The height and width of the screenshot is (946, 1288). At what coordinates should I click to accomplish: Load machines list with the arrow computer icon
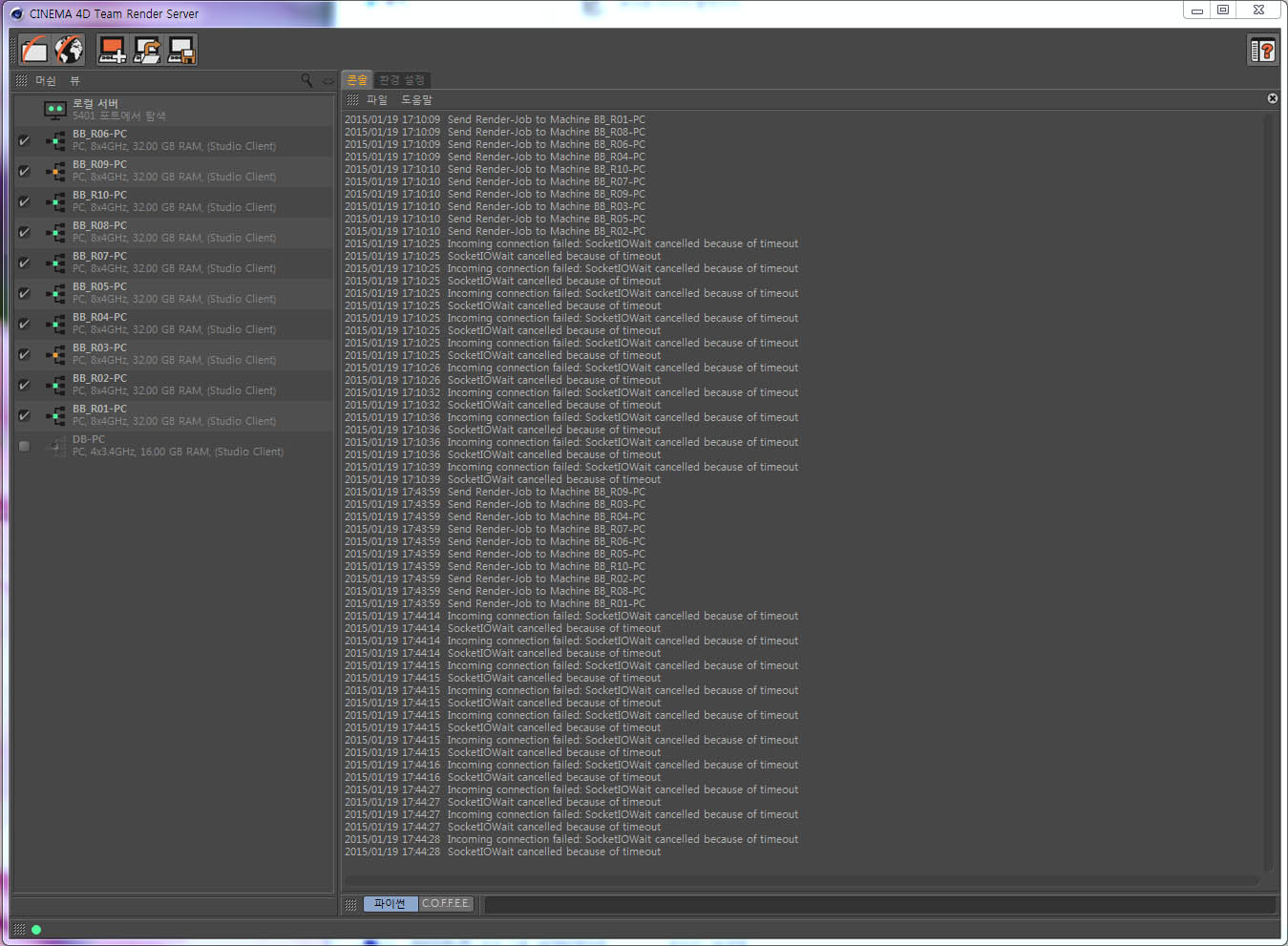147,50
